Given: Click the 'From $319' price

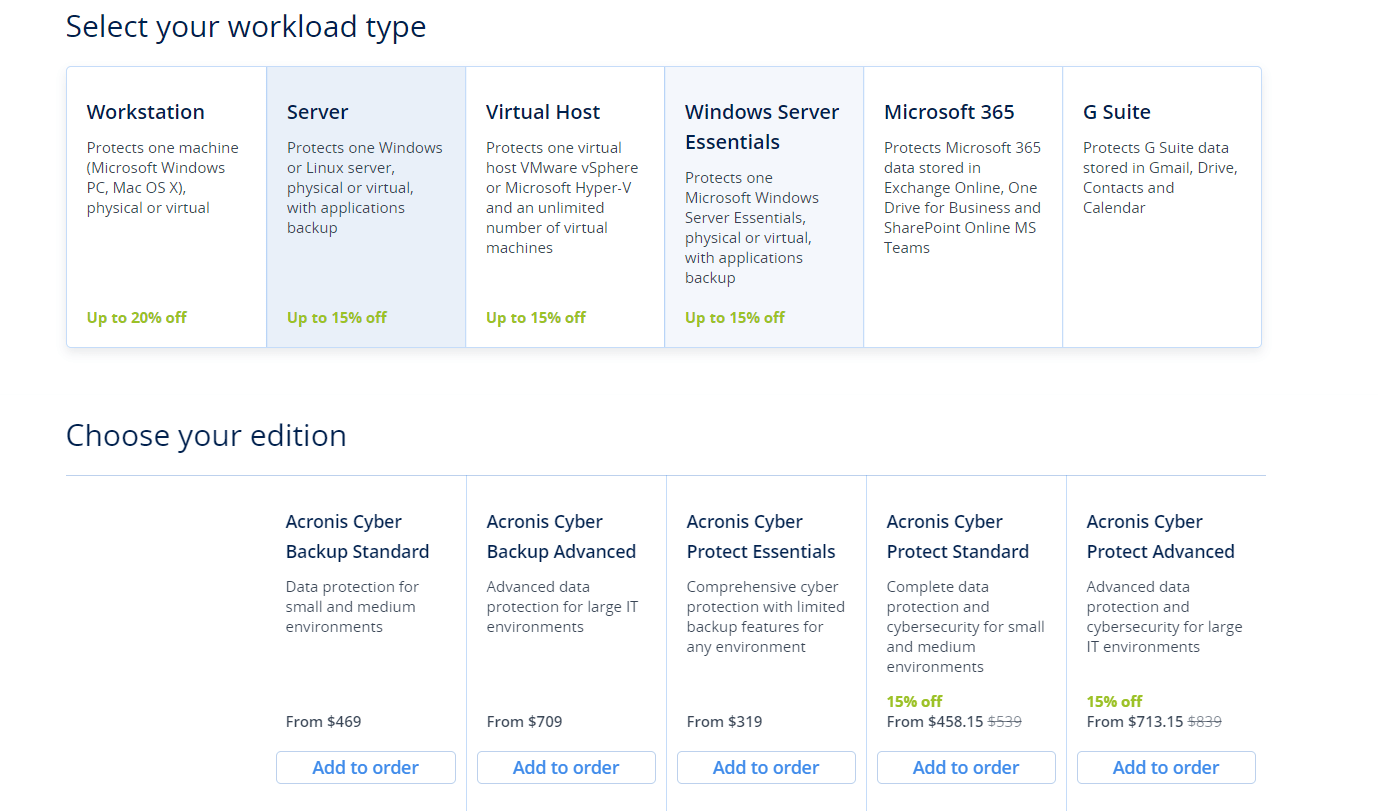Looking at the screenshot, I should coord(725,722).
